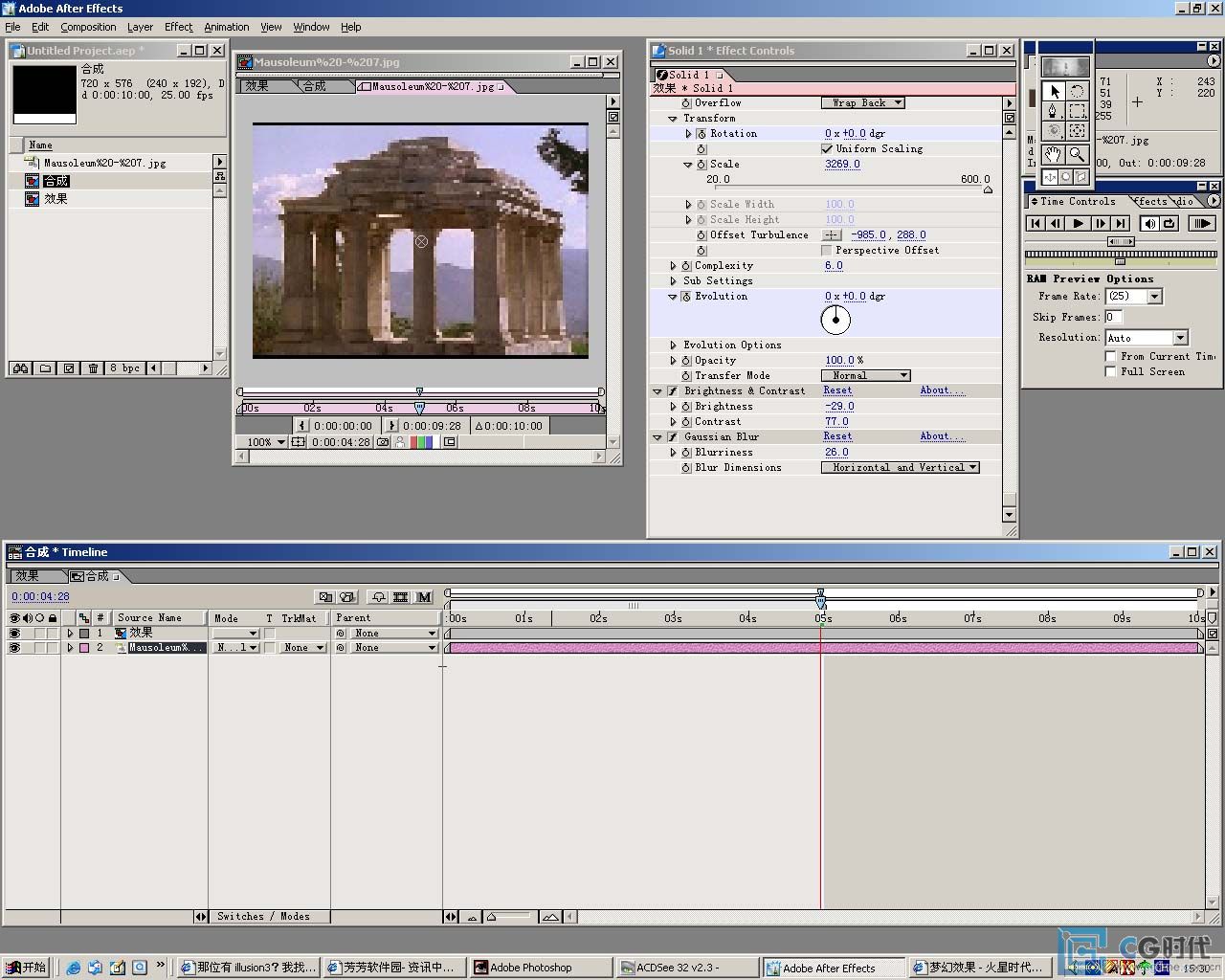
Task: Expand Sub Settings group
Action: coord(673,280)
